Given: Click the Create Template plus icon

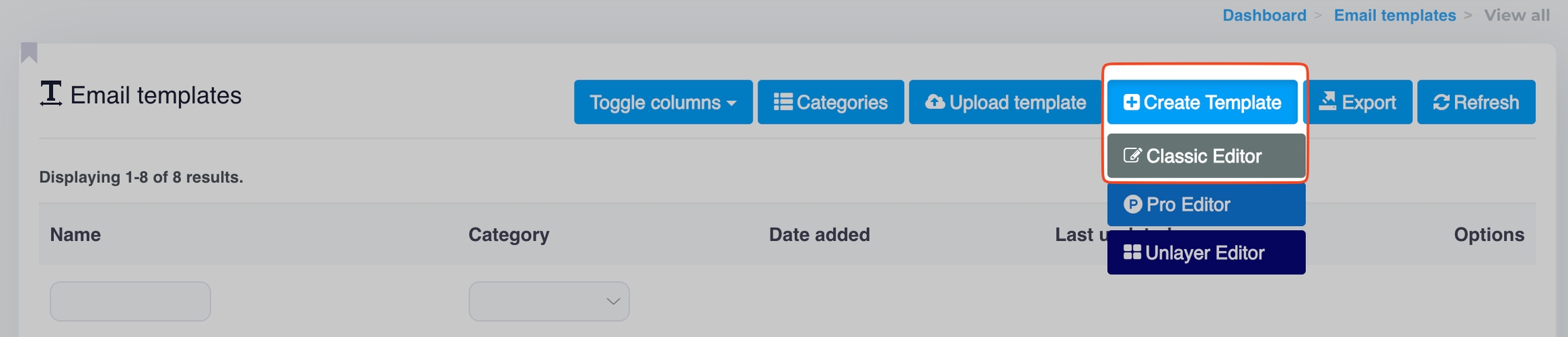Looking at the screenshot, I should 1131,102.
